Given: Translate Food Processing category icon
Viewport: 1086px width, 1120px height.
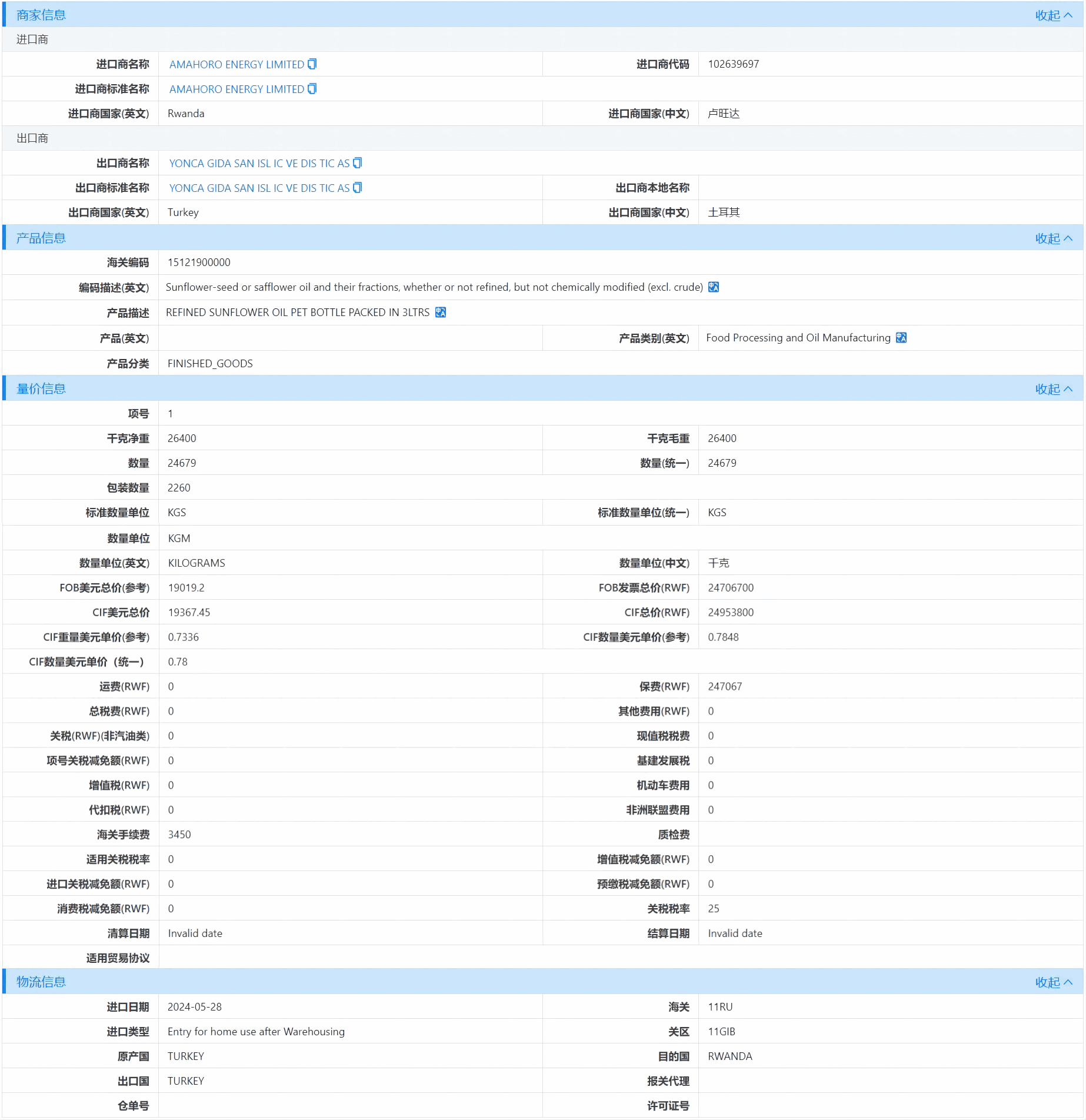Looking at the screenshot, I should coord(901,338).
